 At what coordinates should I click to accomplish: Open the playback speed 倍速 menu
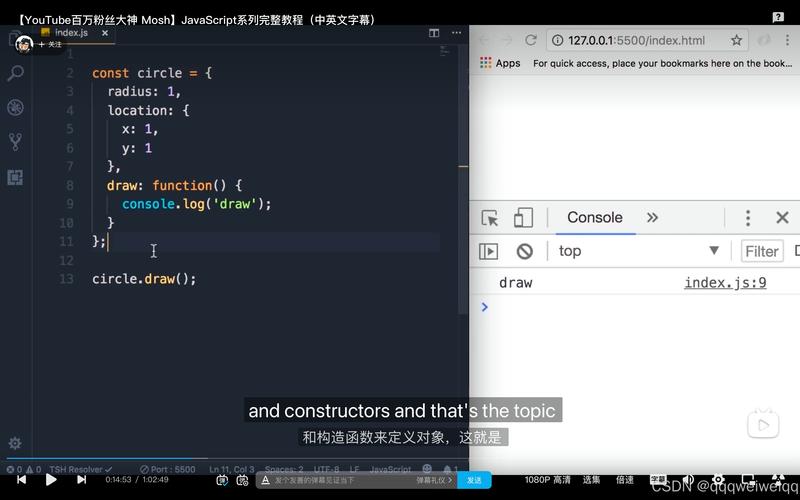pyautogui.click(x=624, y=480)
